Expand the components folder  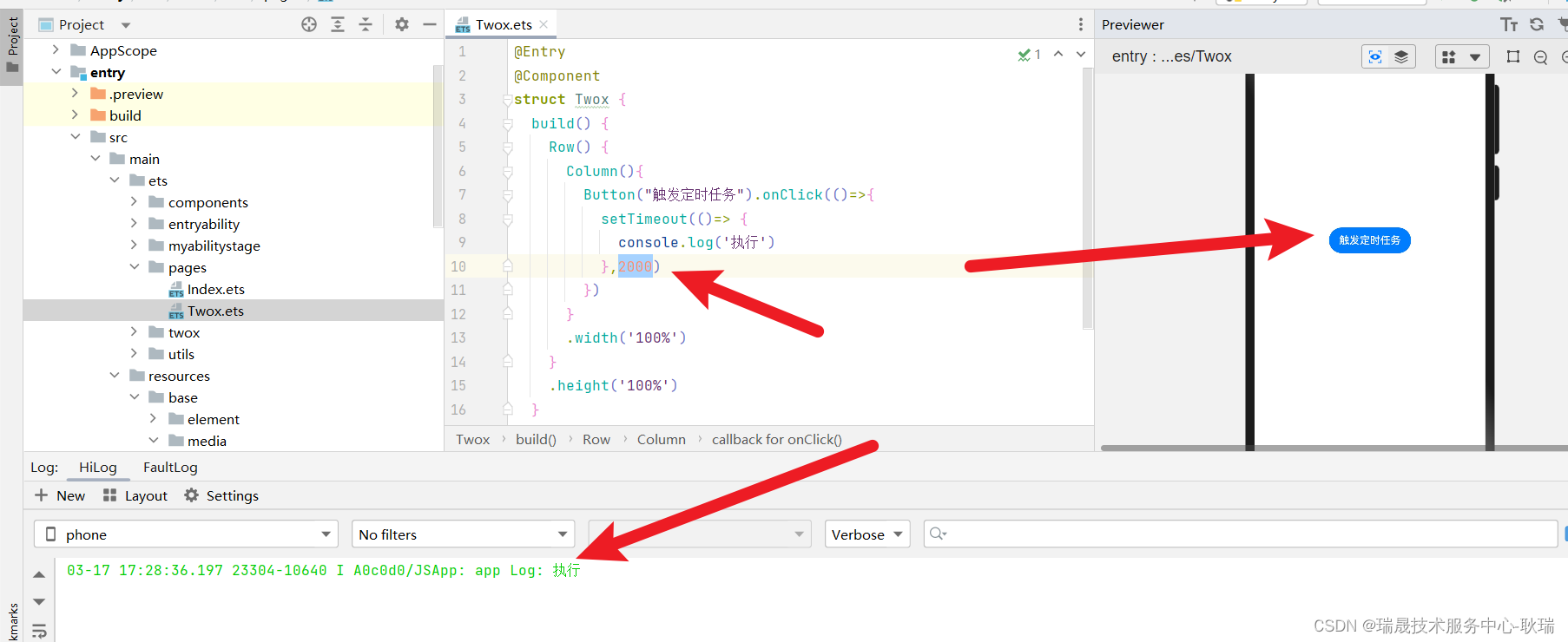(x=134, y=202)
